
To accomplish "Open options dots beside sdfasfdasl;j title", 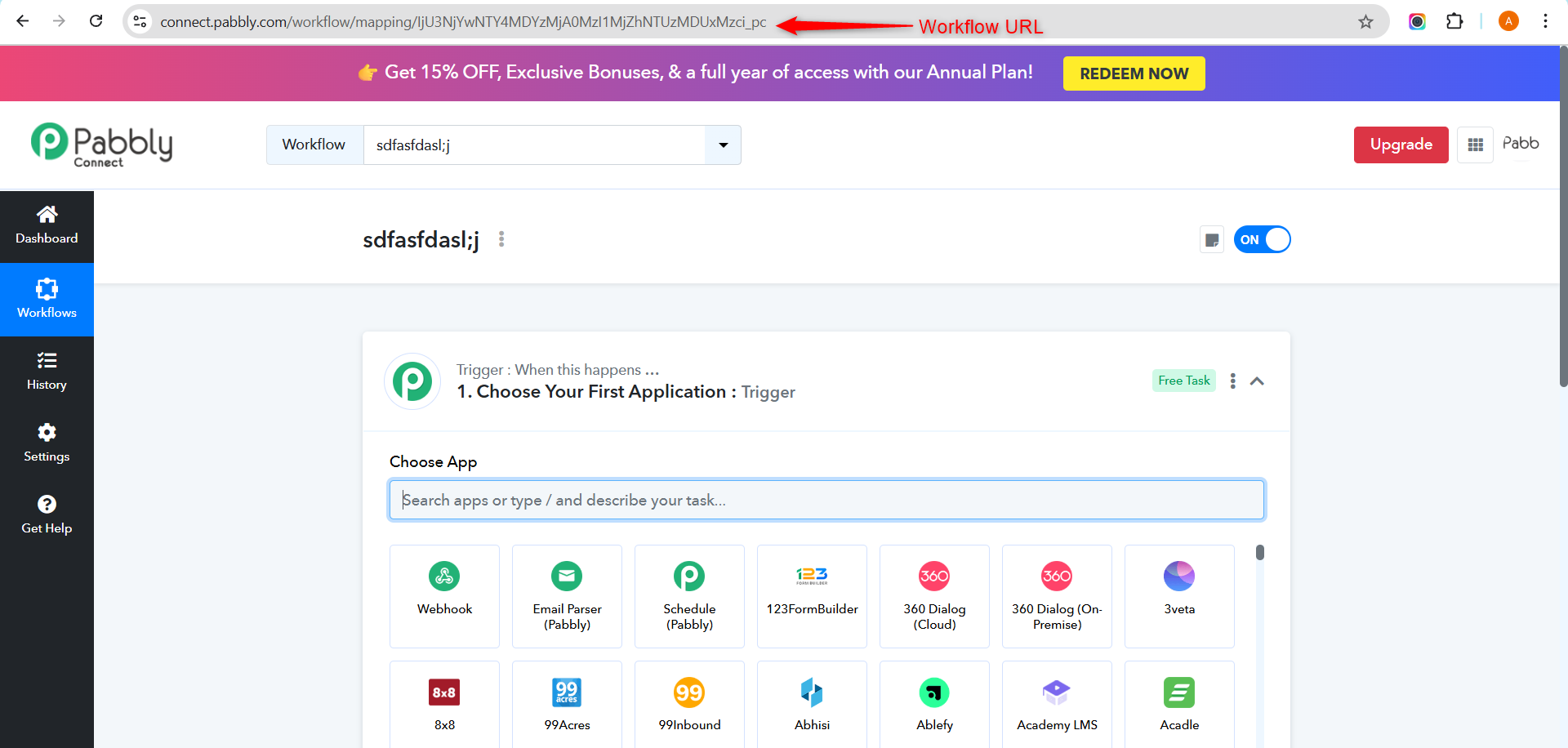I will click(x=501, y=239).
